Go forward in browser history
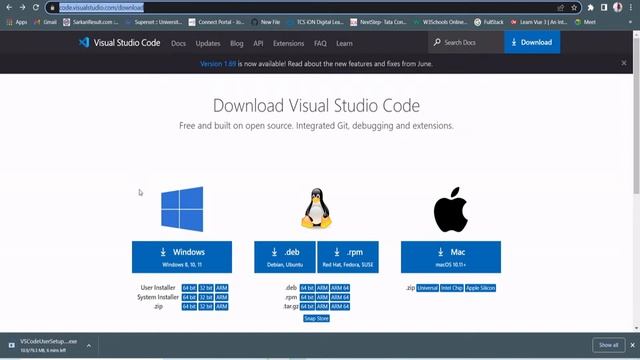Image resolution: width=640 pixels, height=360 pixels. point(22,7)
